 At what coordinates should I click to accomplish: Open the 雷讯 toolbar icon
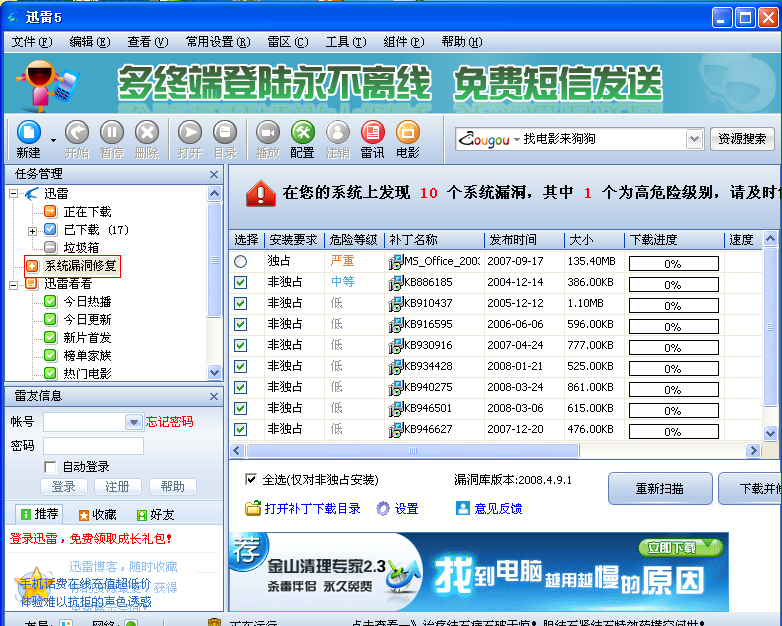[x=372, y=134]
